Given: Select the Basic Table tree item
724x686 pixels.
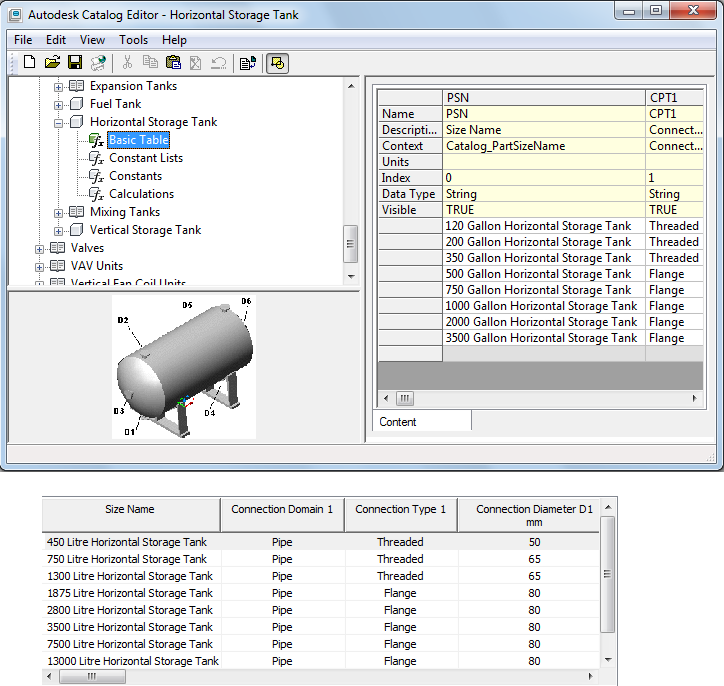Looking at the screenshot, I should 139,140.
